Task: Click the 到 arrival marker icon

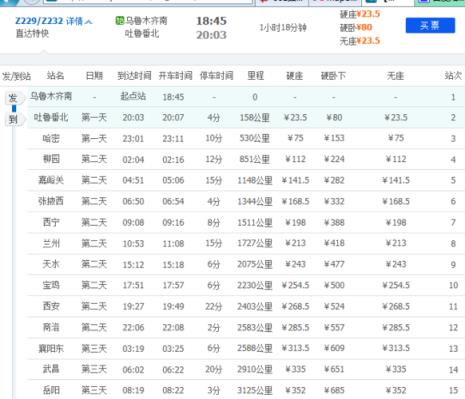Action: tap(13, 119)
